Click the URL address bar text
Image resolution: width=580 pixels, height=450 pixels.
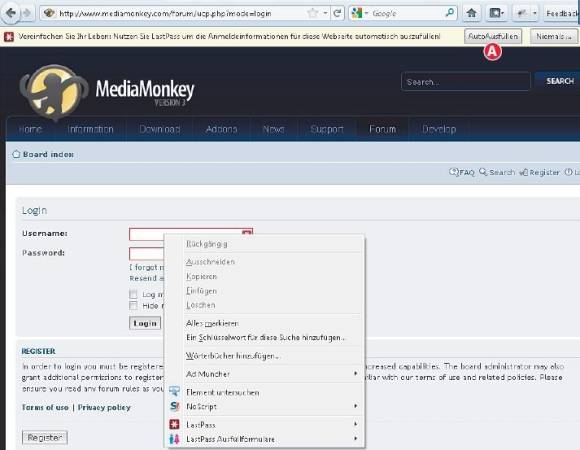pyautogui.click(x=165, y=14)
